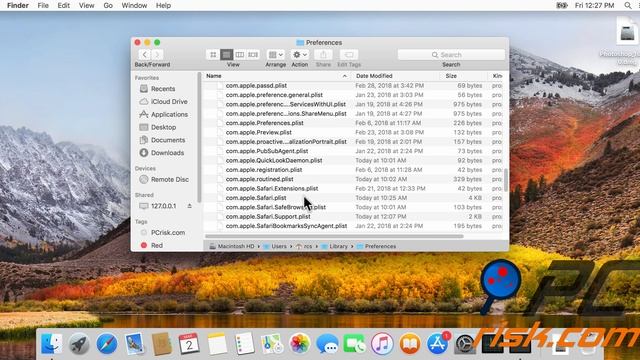Image resolution: width=640 pixels, height=360 pixels.
Task: Open the View menu
Action: click(87, 5)
